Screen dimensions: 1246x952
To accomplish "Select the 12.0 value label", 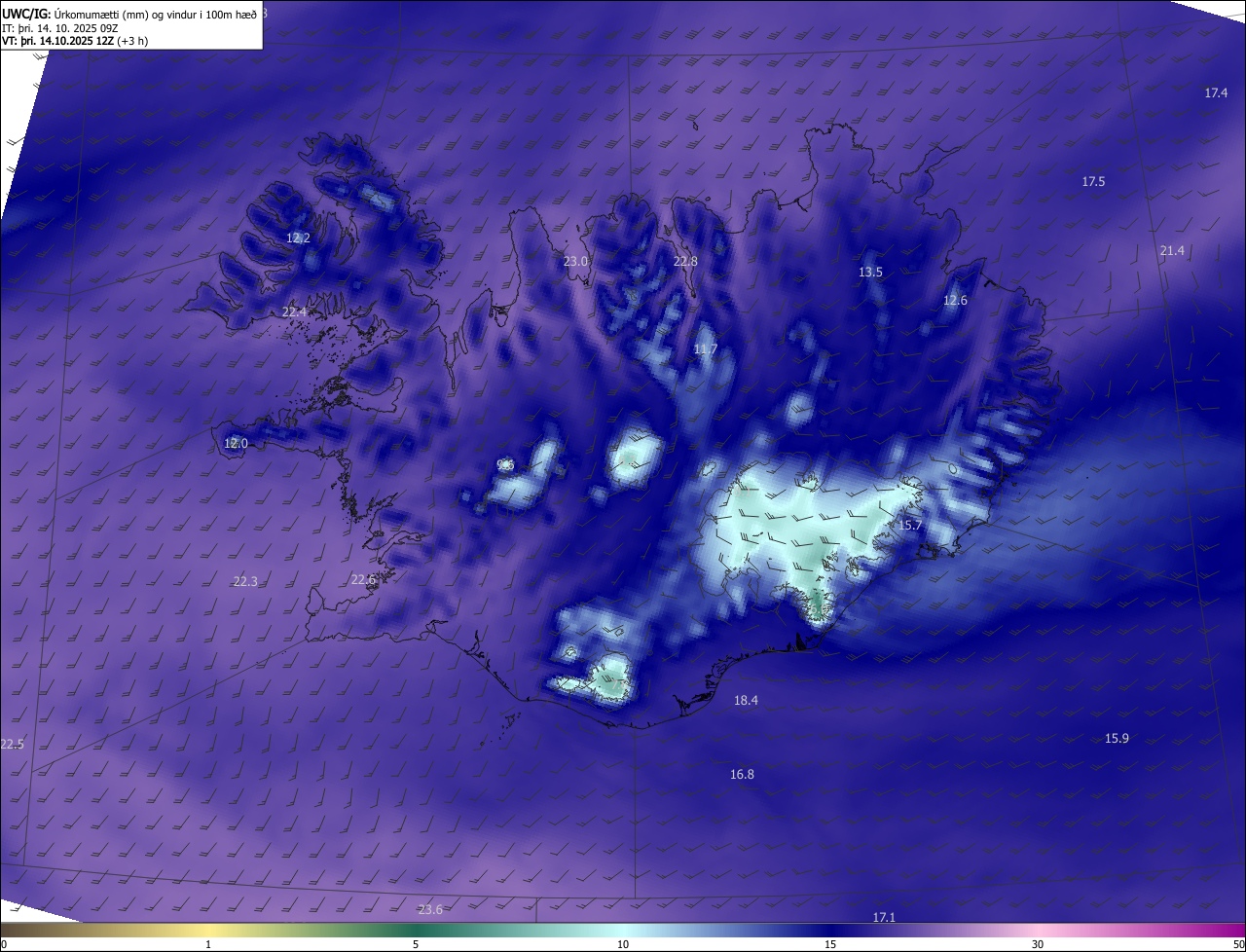I will [x=236, y=444].
